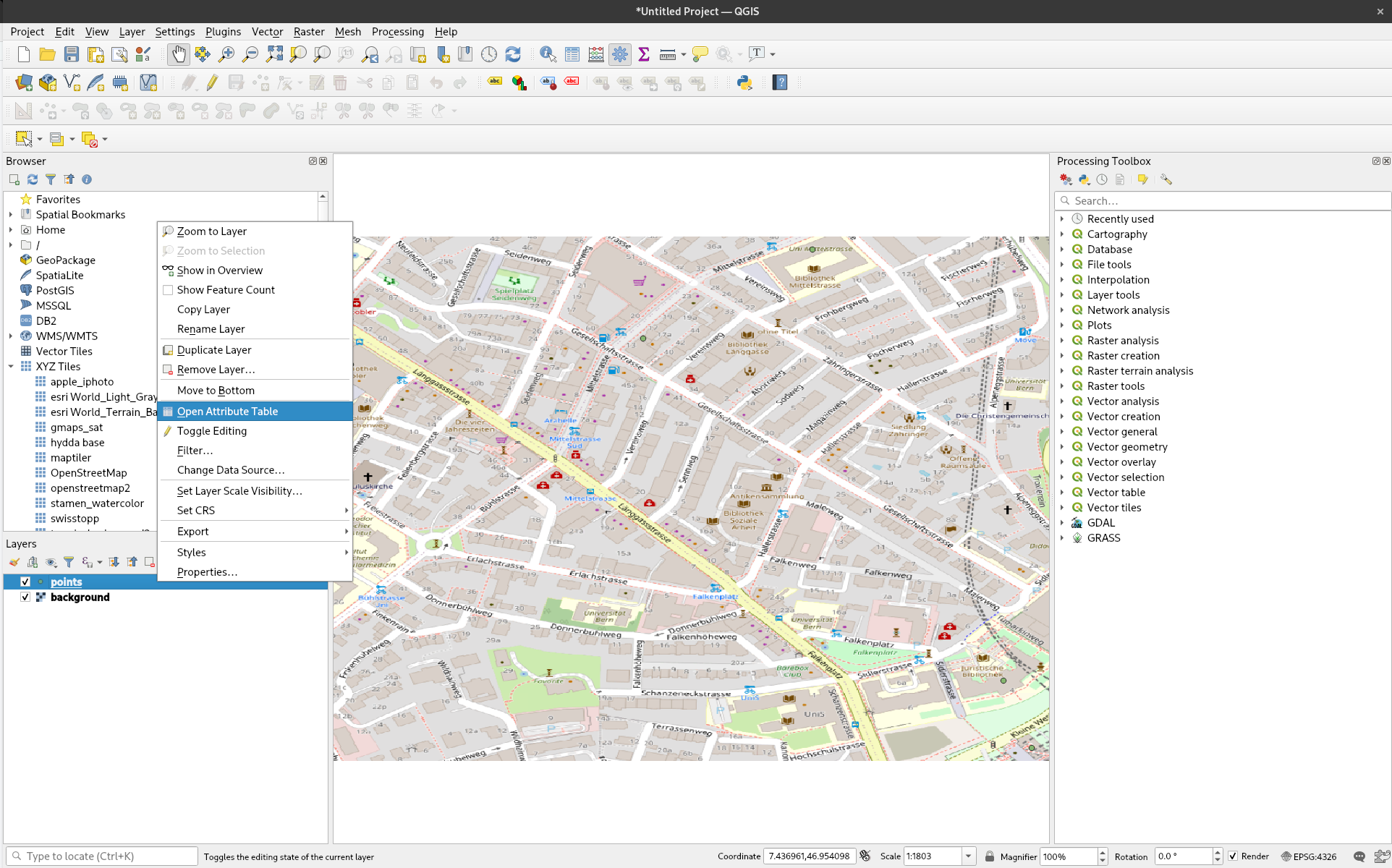Click the Statistical Summary sigma icon

pos(643,54)
